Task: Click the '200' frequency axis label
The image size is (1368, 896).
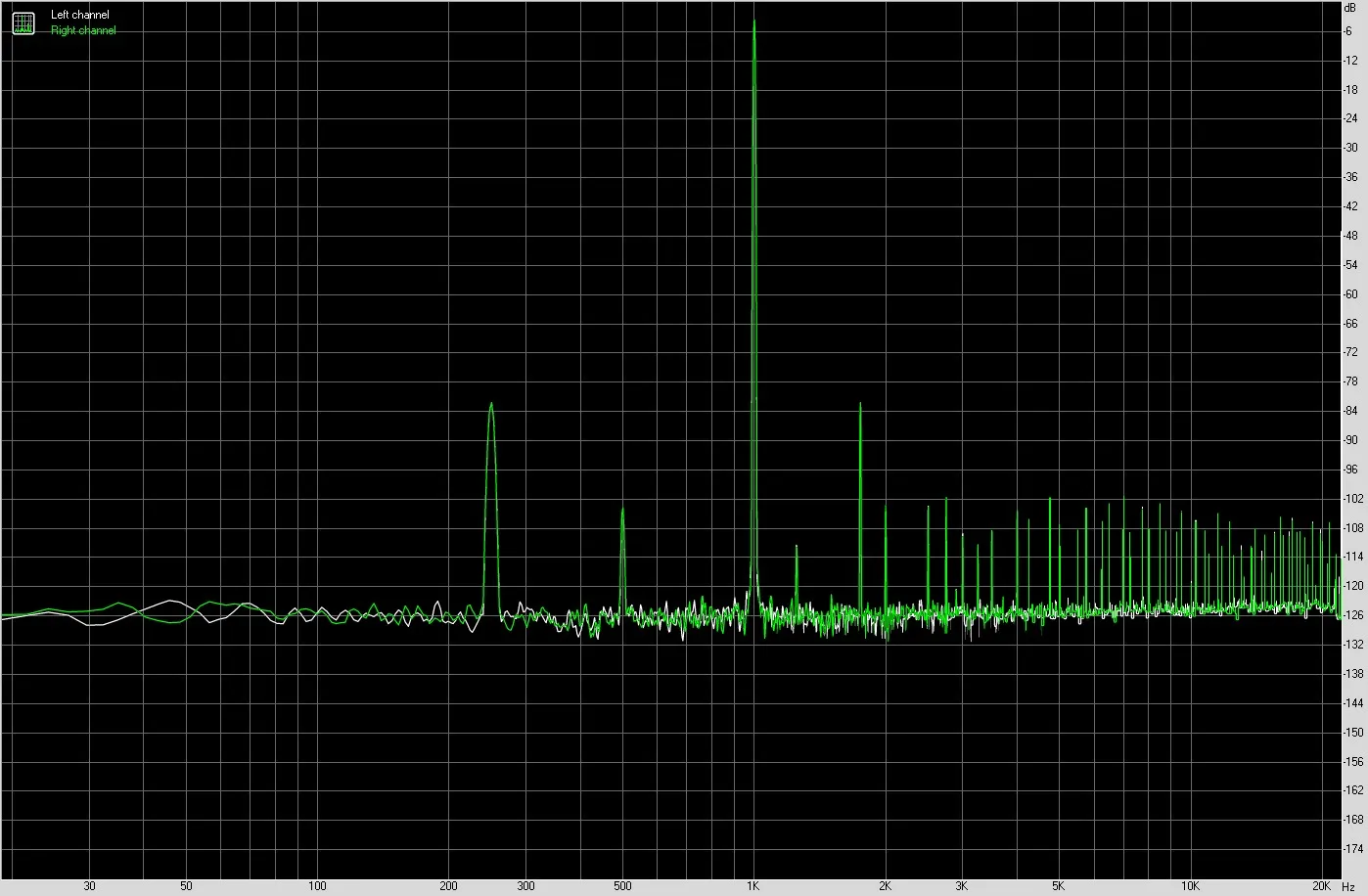Action: click(448, 886)
